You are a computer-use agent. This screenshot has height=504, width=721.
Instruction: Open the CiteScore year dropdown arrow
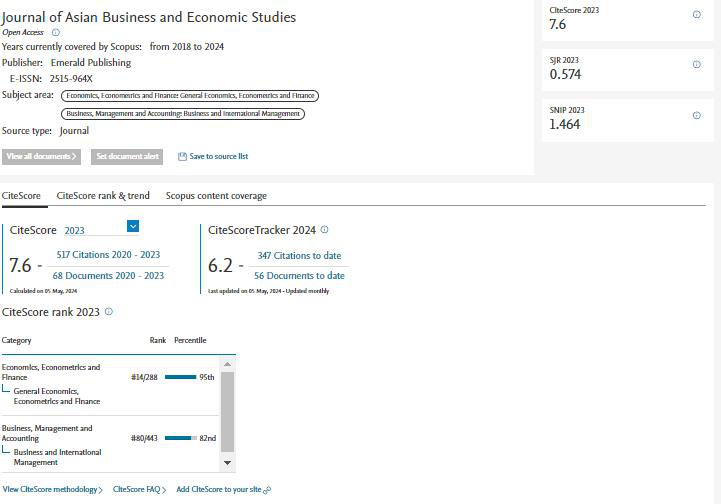coord(133,227)
